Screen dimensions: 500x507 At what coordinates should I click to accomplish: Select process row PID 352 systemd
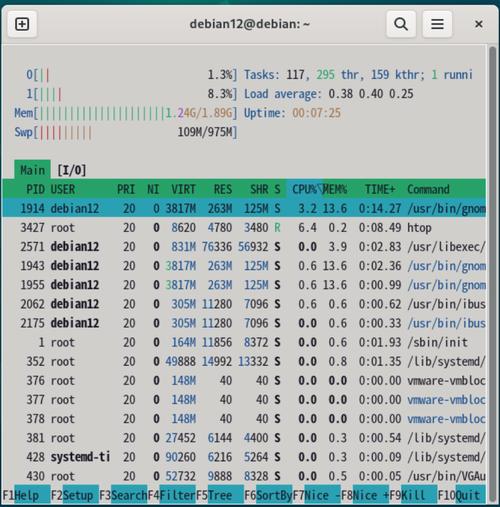point(244,361)
